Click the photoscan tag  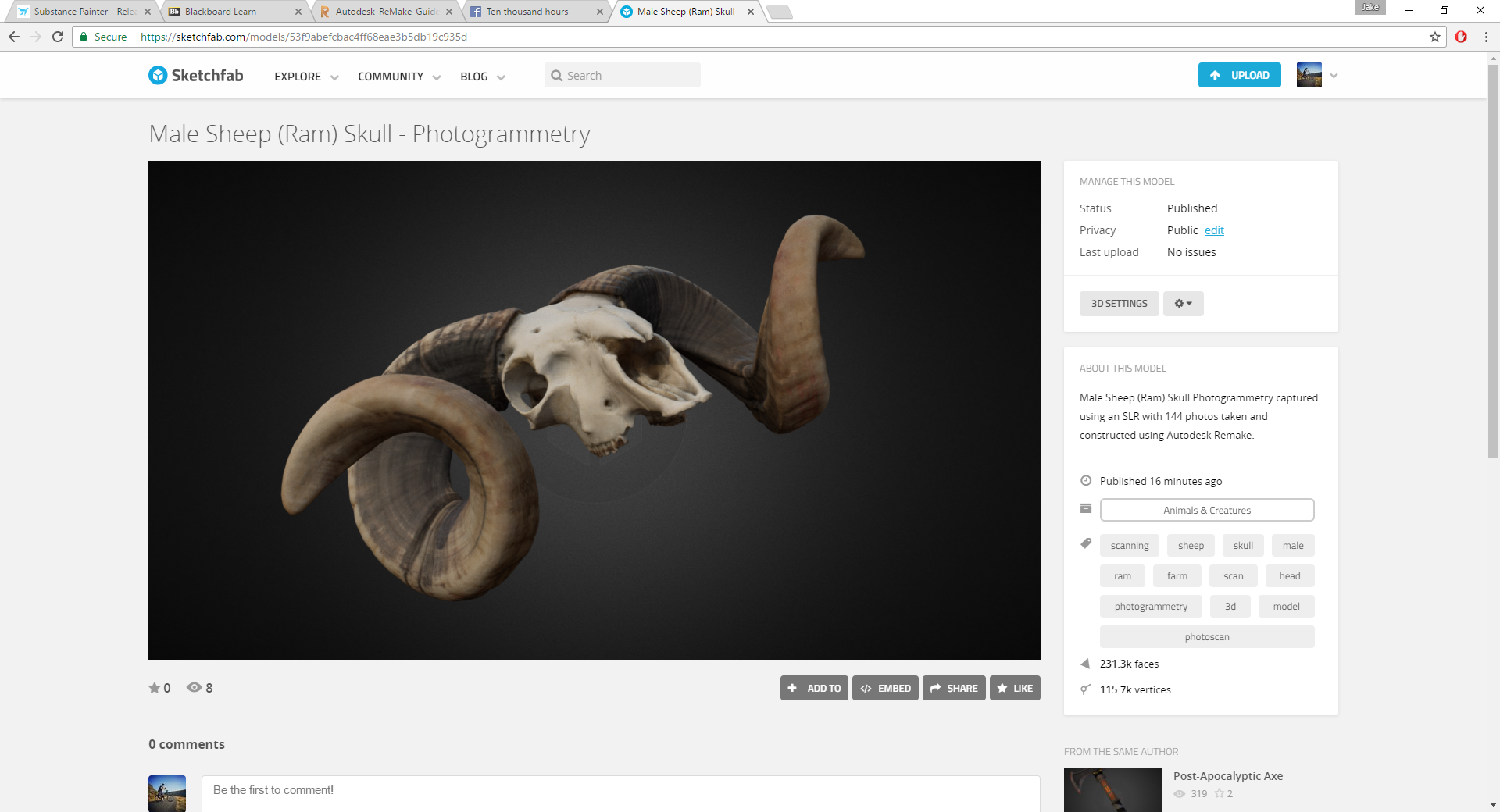point(1207,636)
